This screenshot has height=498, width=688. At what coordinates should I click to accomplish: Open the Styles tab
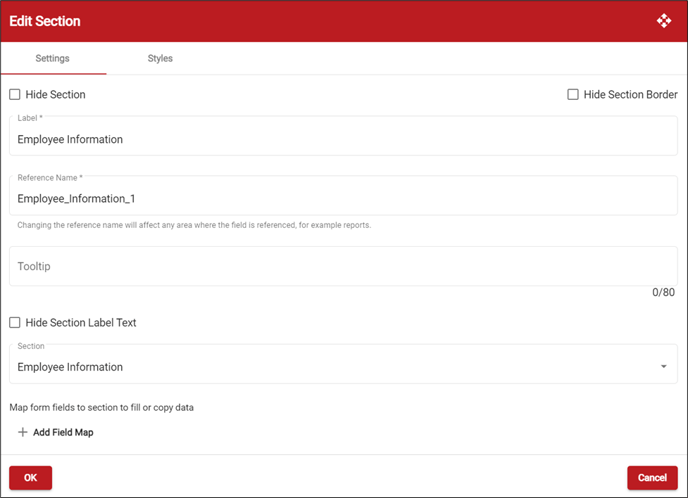[x=160, y=58]
